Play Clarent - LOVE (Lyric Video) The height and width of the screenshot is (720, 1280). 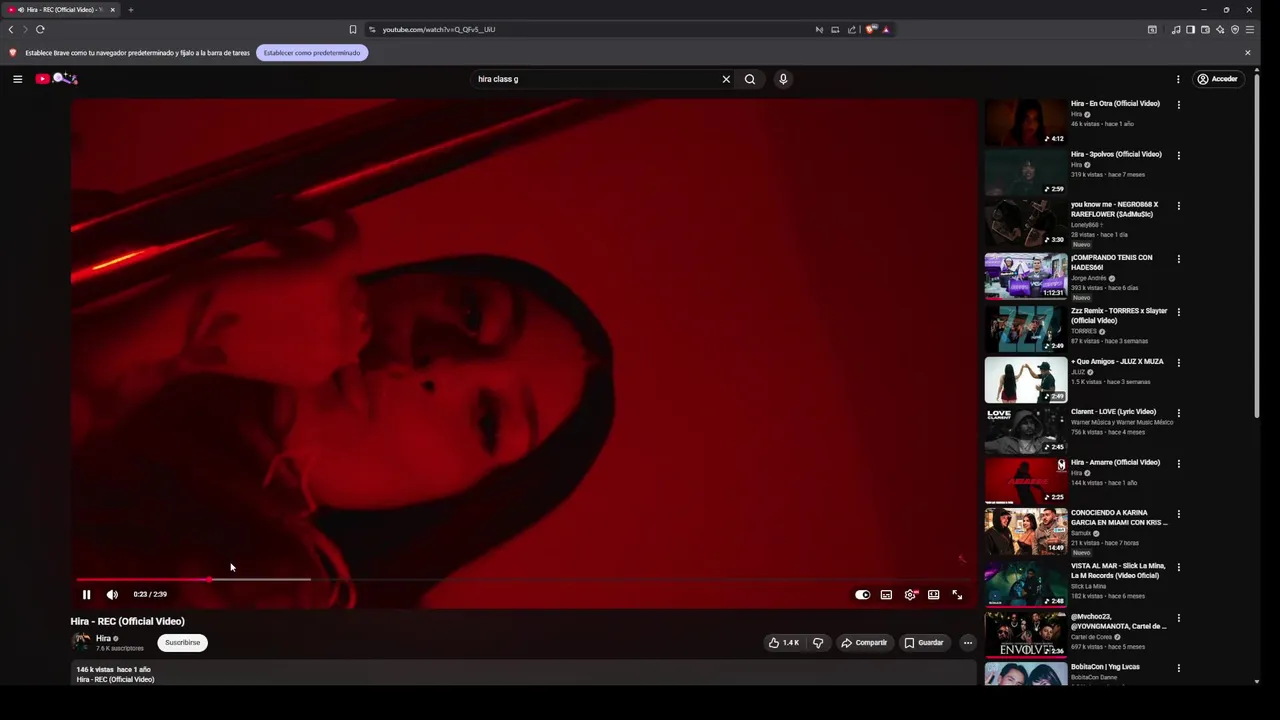(1026, 429)
